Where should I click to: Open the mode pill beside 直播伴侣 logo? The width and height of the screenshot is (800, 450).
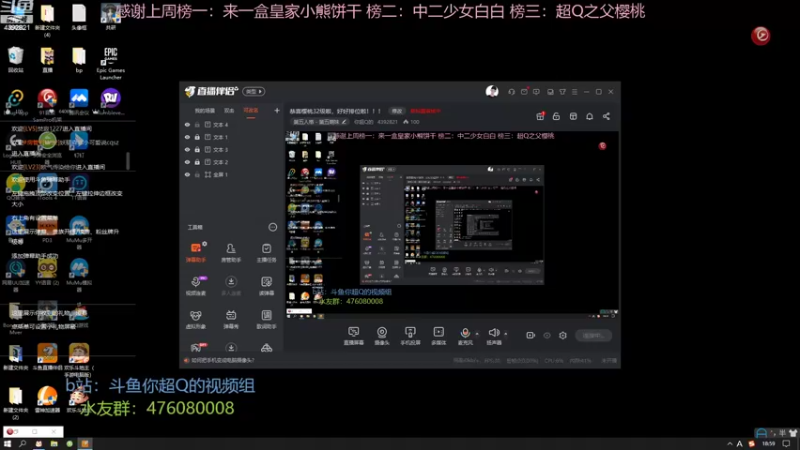pos(254,91)
